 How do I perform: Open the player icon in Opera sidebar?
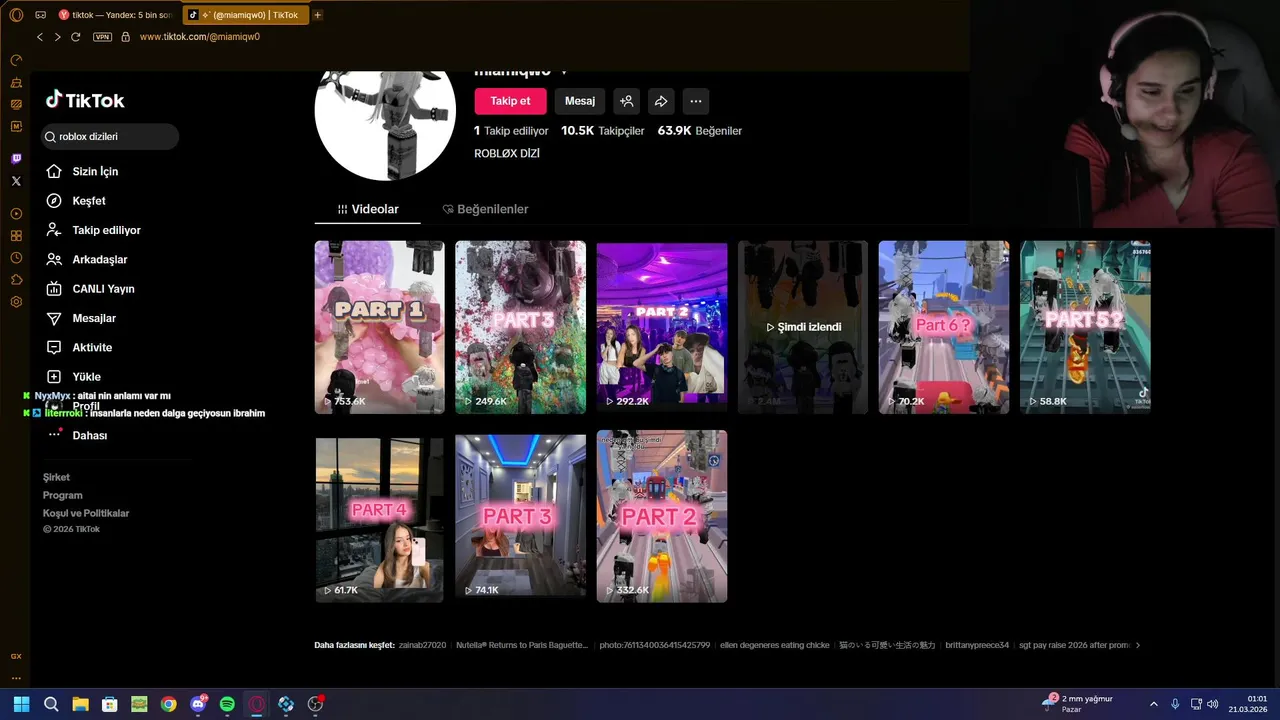tap(16, 214)
